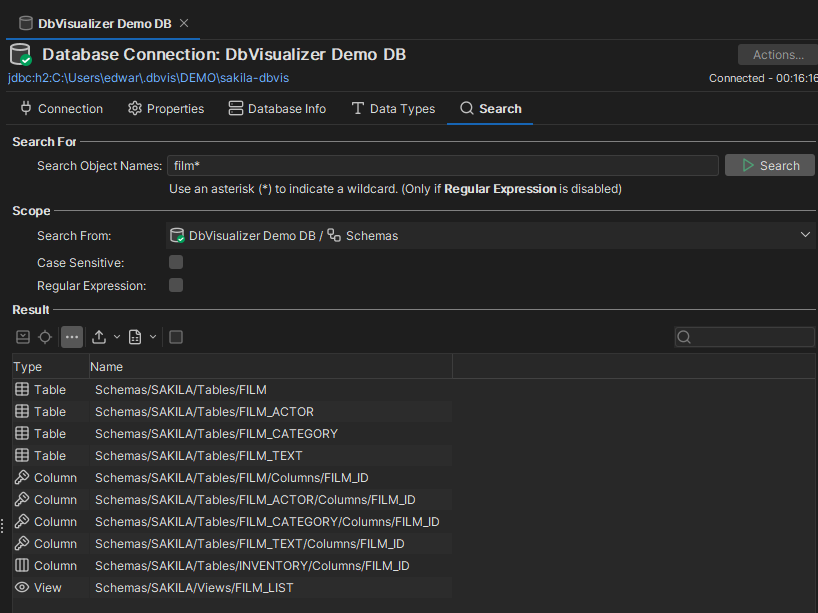Open the dropdown arrow next to document icon
Screen dimensions: 818x613
click(153, 337)
